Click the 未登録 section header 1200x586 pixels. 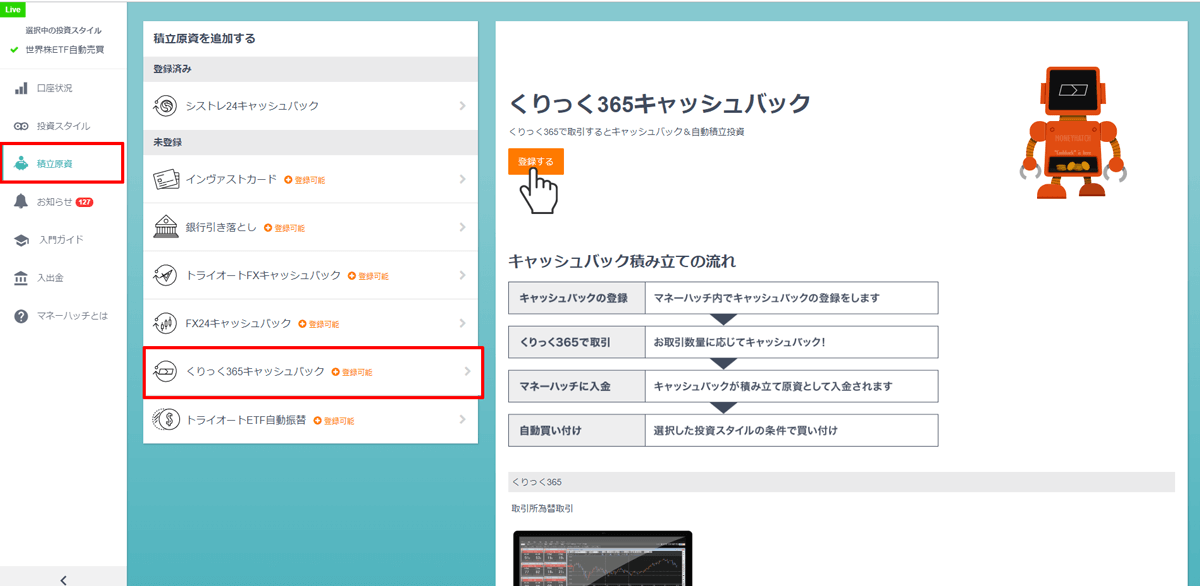click(310, 142)
